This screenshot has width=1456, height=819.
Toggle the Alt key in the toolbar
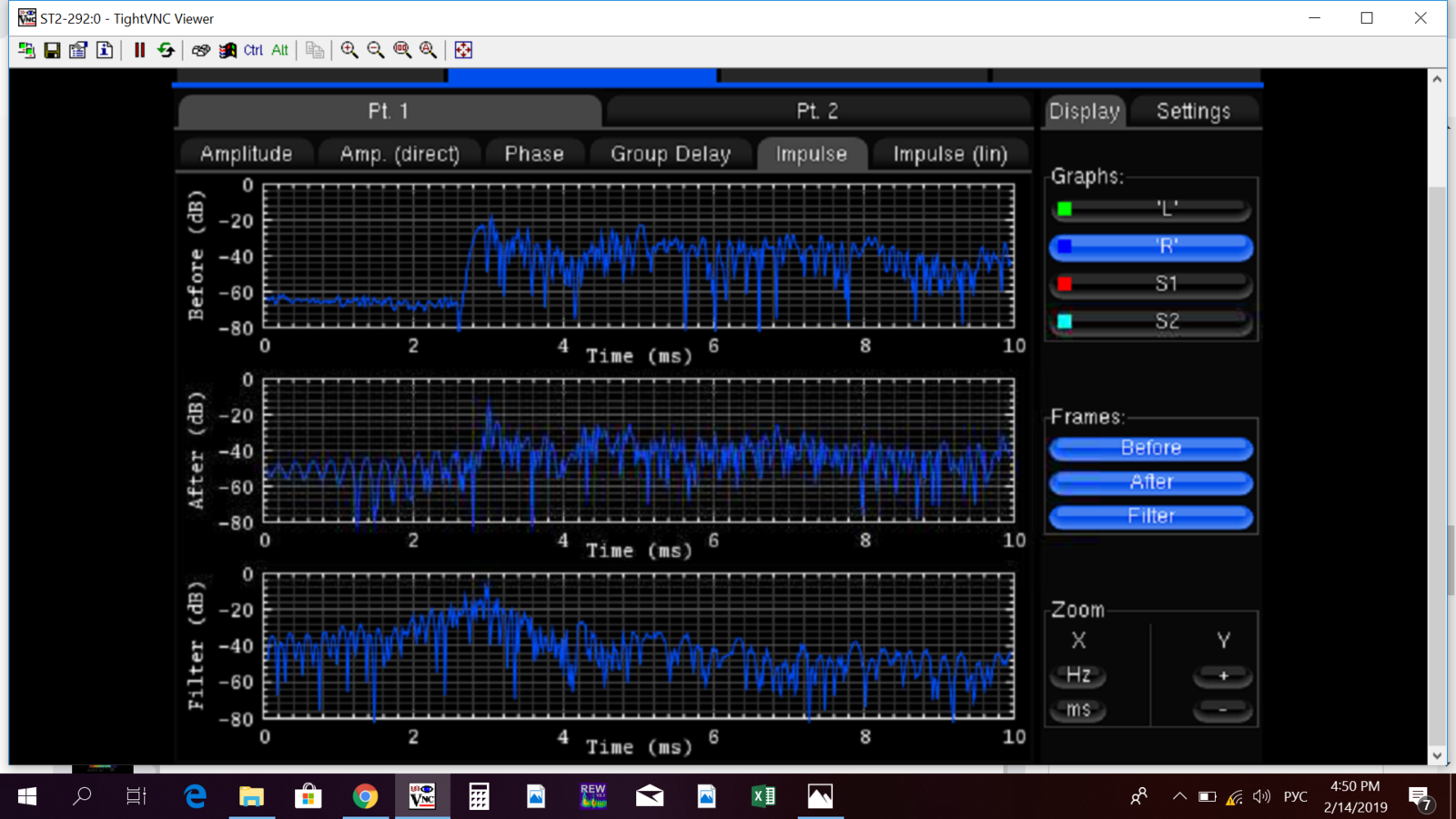[279, 50]
